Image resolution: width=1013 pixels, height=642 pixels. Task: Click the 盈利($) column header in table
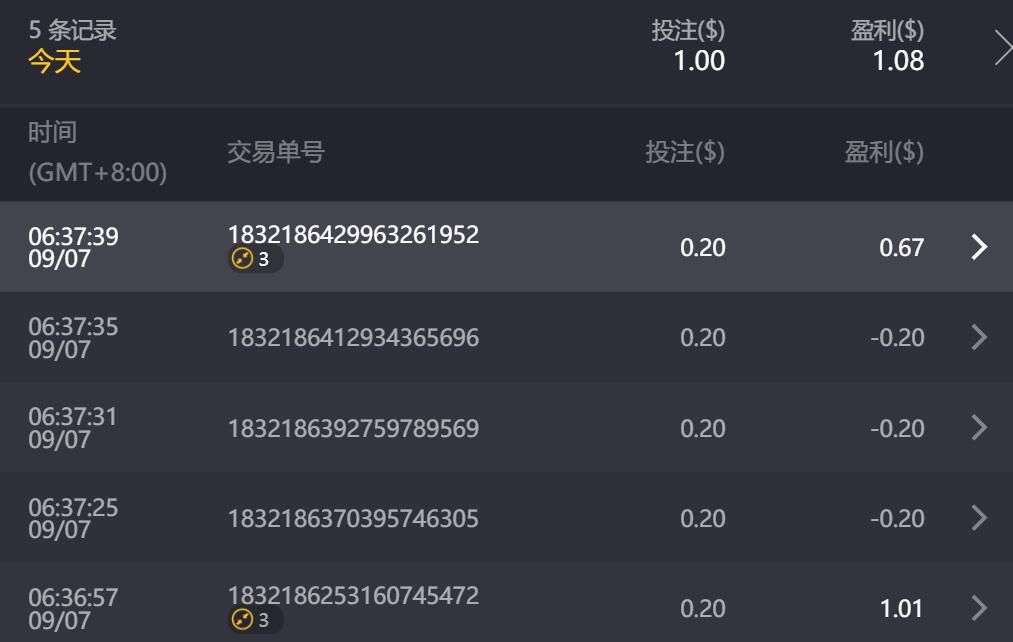[x=884, y=152]
